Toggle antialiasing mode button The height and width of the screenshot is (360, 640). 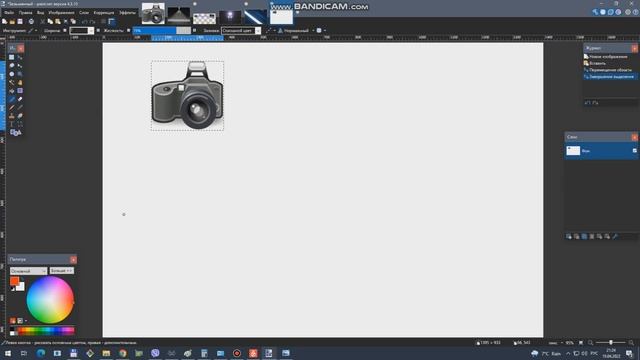268,30
